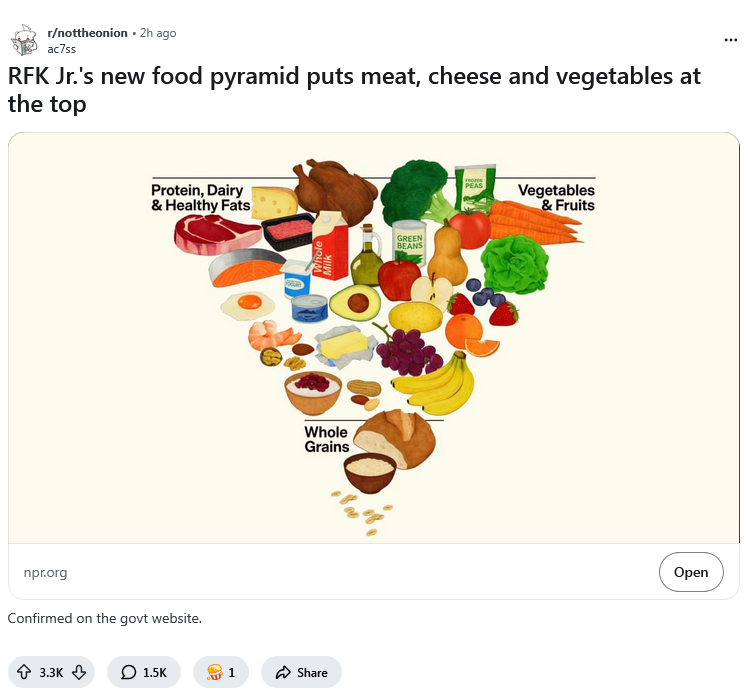
Task: Upvote the post with the up arrow
Action: pos(26,672)
